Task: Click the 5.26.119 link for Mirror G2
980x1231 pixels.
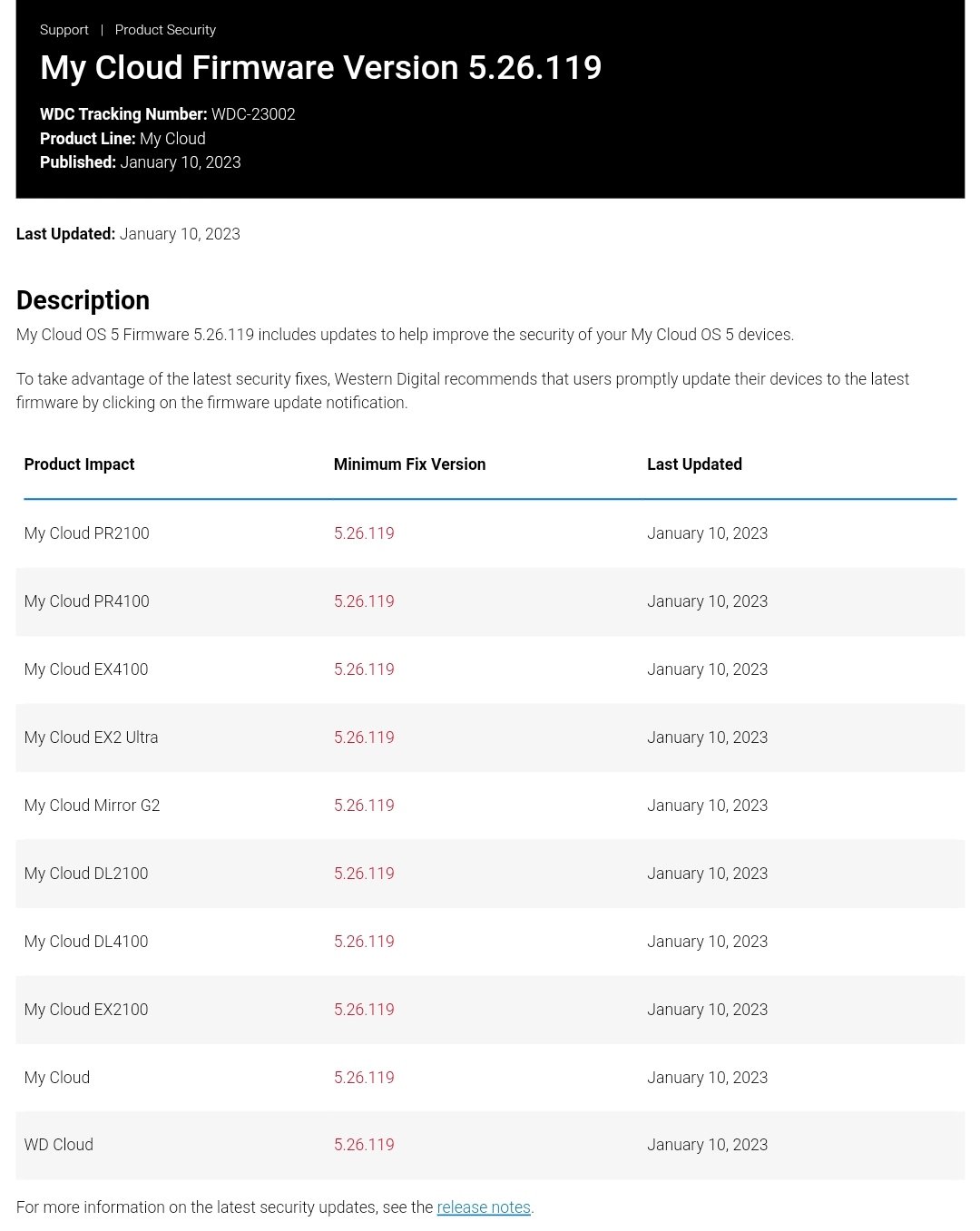Action: pos(364,806)
